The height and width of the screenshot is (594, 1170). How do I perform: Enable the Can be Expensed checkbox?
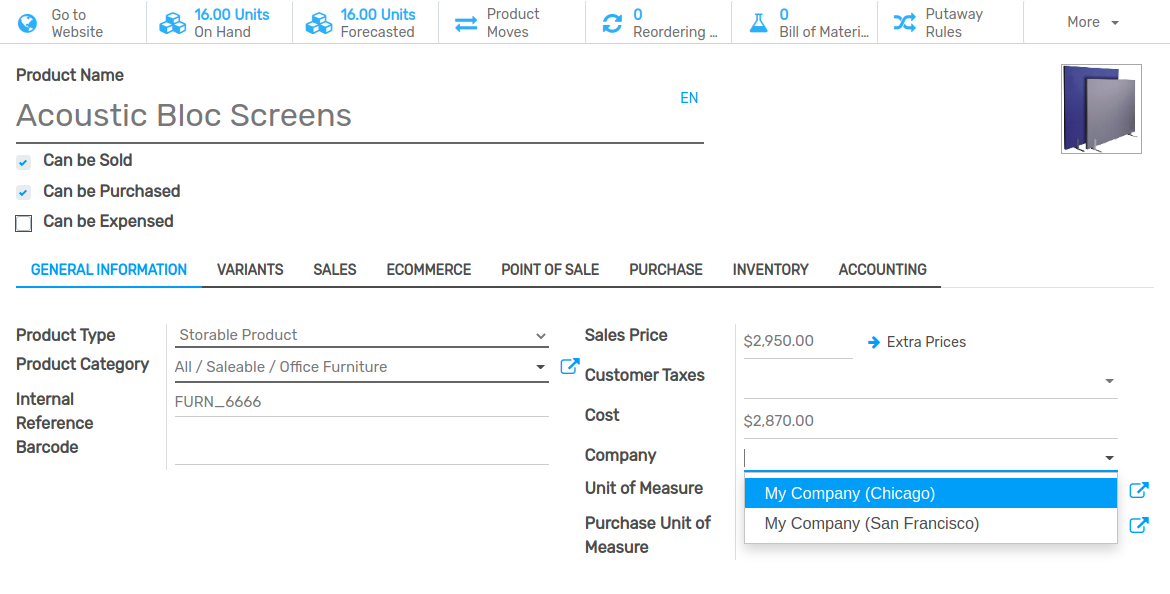tap(23, 222)
